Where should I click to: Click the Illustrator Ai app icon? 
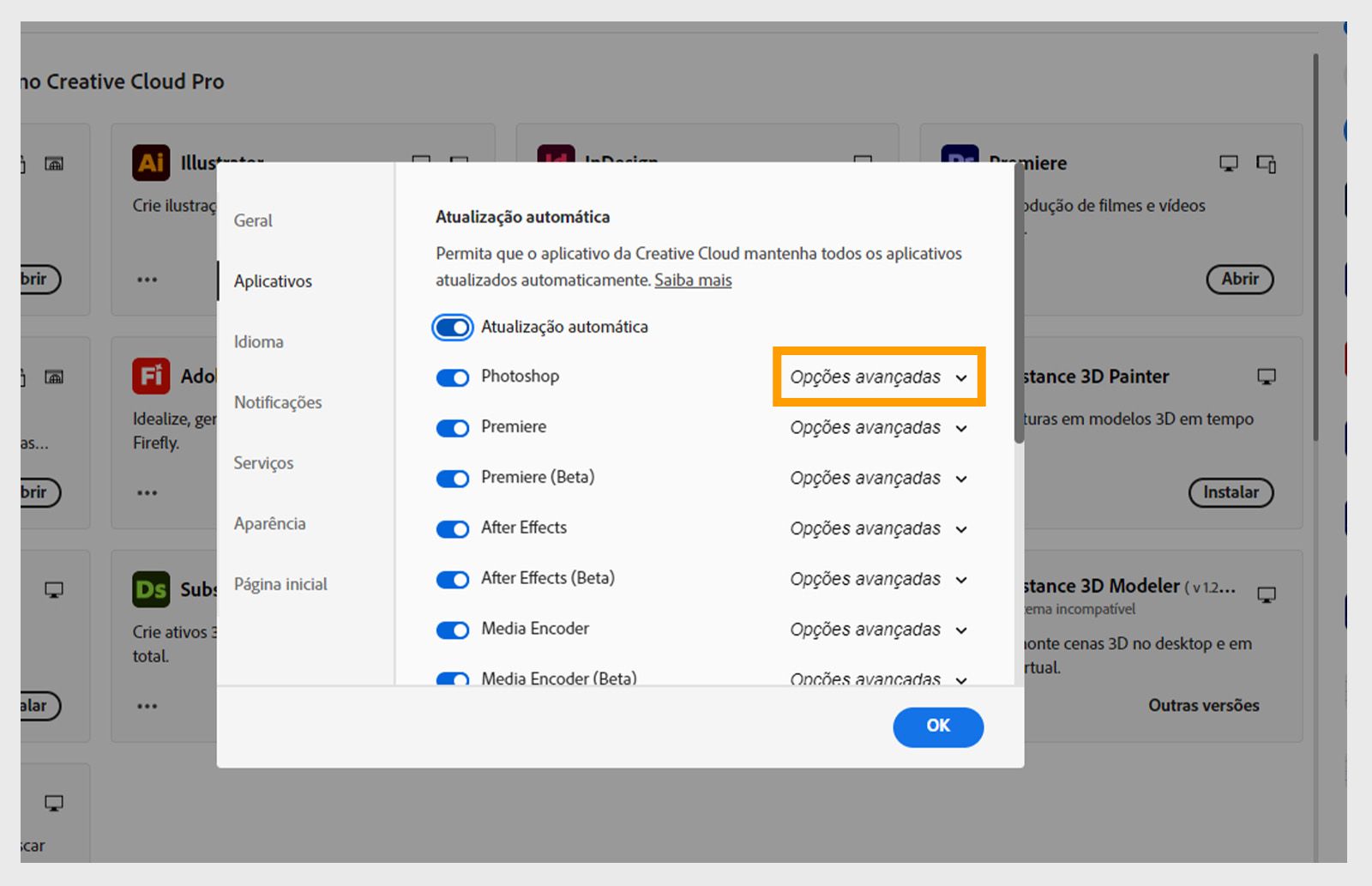coord(151,162)
